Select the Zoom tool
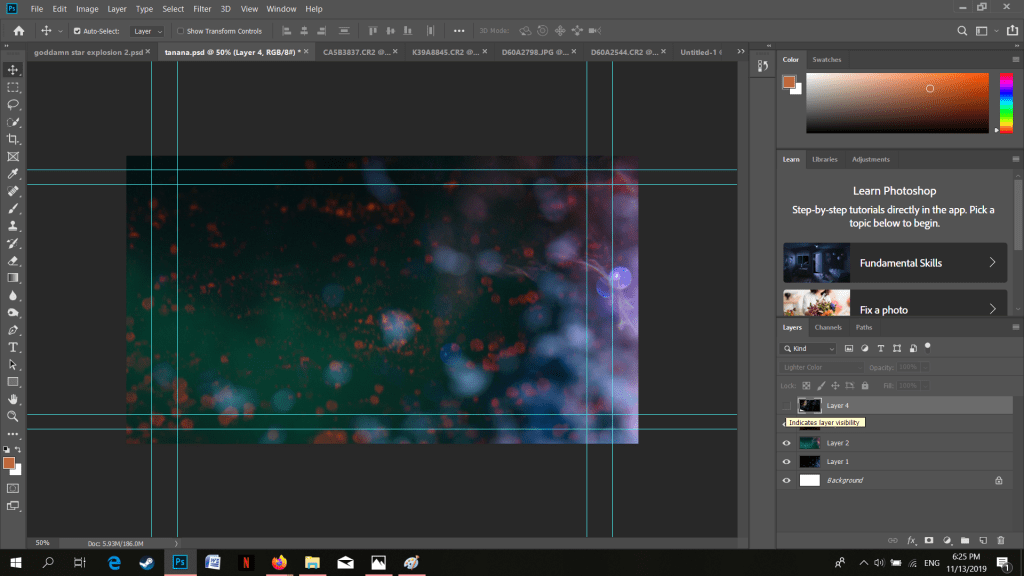The height and width of the screenshot is (576, 1024). pyautogui.click(x=13, y=416)
